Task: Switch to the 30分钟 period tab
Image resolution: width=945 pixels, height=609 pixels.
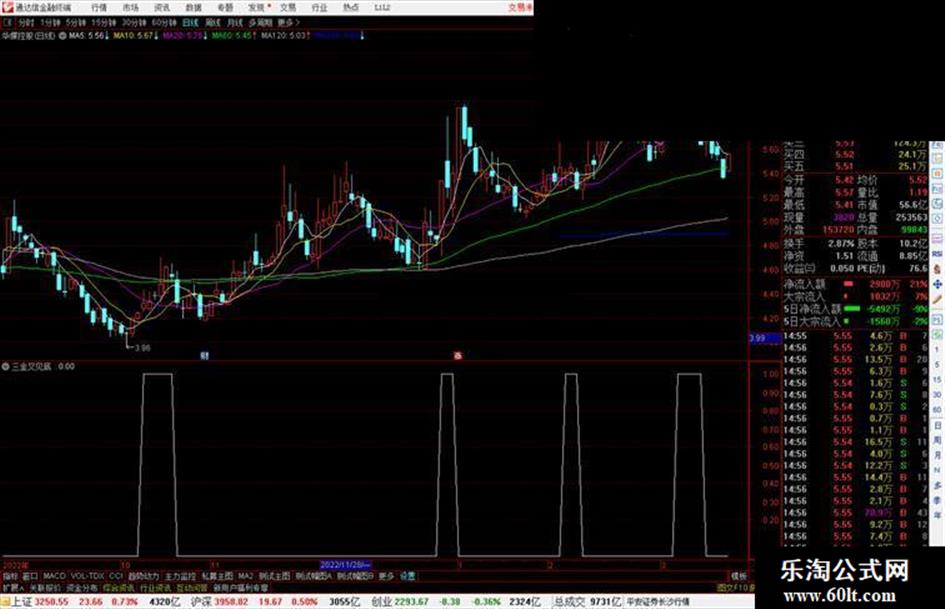Action: (134, 22)
